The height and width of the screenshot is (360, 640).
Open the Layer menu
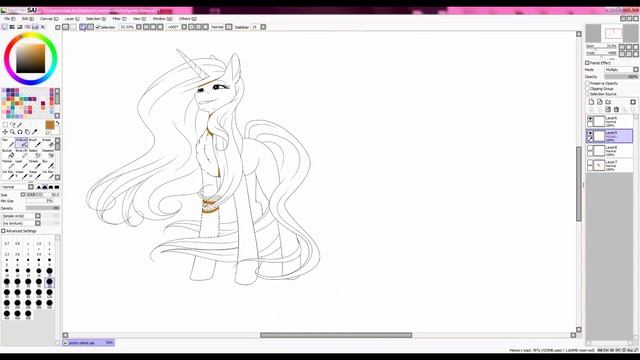72,19
